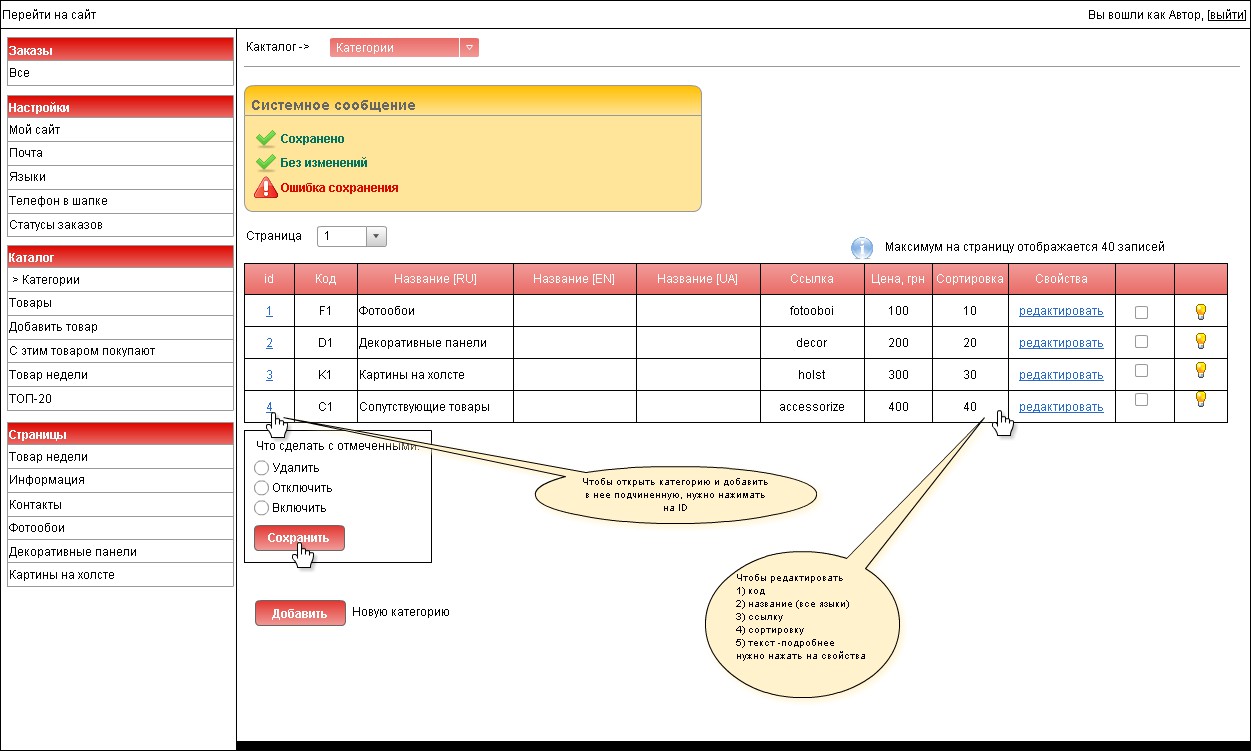Open the Картины на холсте page in the sidebar
1251x751 pixels.
(x=120, y=575)
